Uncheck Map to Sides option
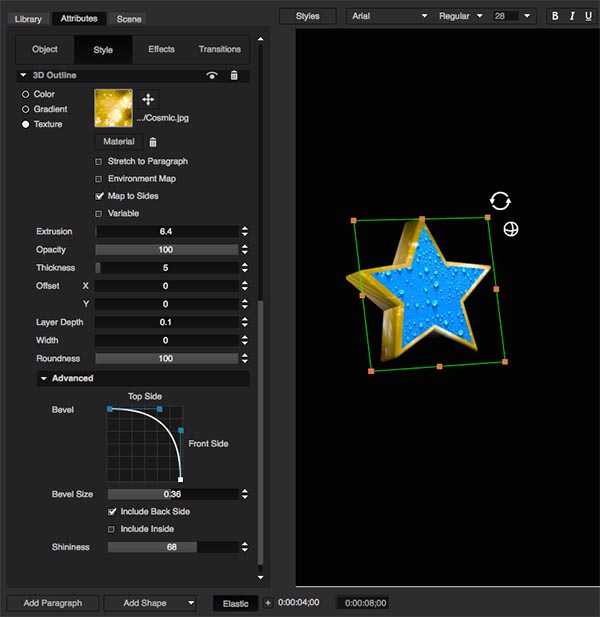Image resolution: width=600 pixels, height=617 pixels. coord(98,196)
